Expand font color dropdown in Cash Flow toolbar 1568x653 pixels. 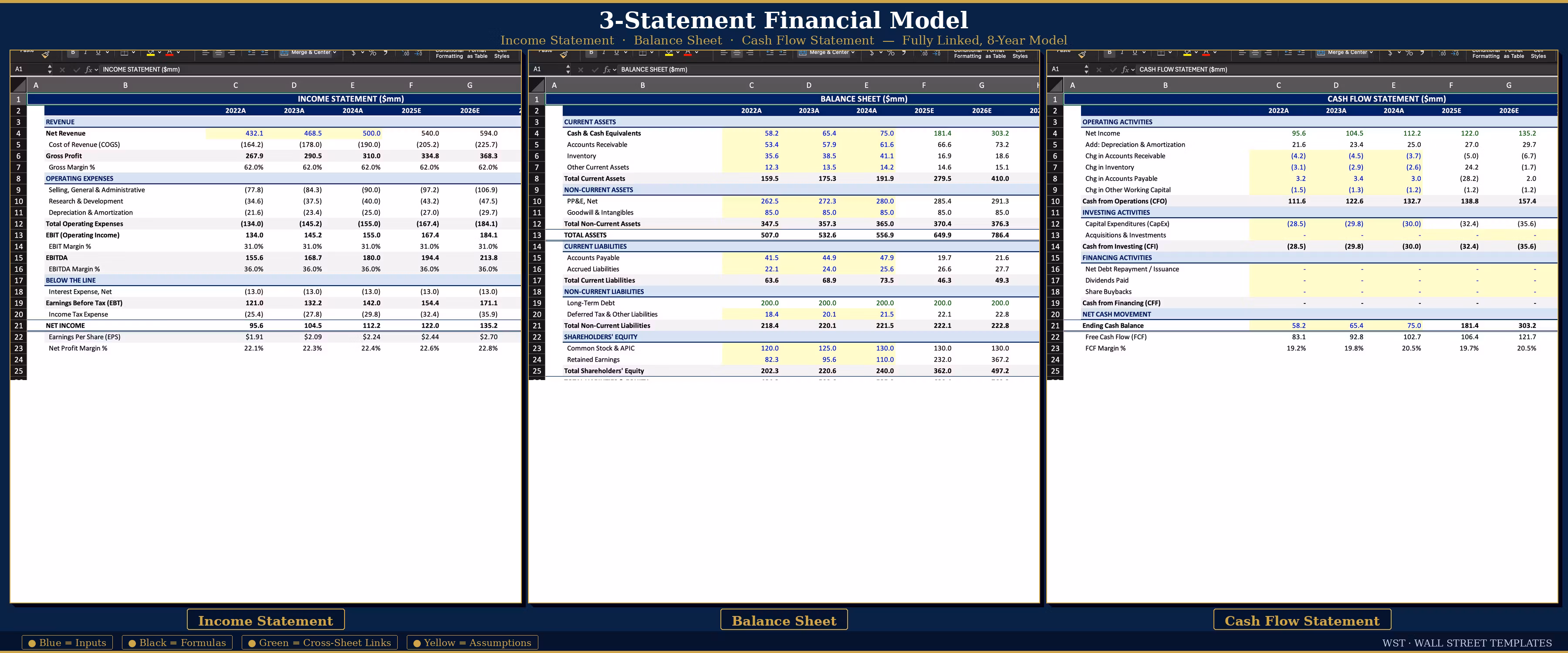(1215, 52)
